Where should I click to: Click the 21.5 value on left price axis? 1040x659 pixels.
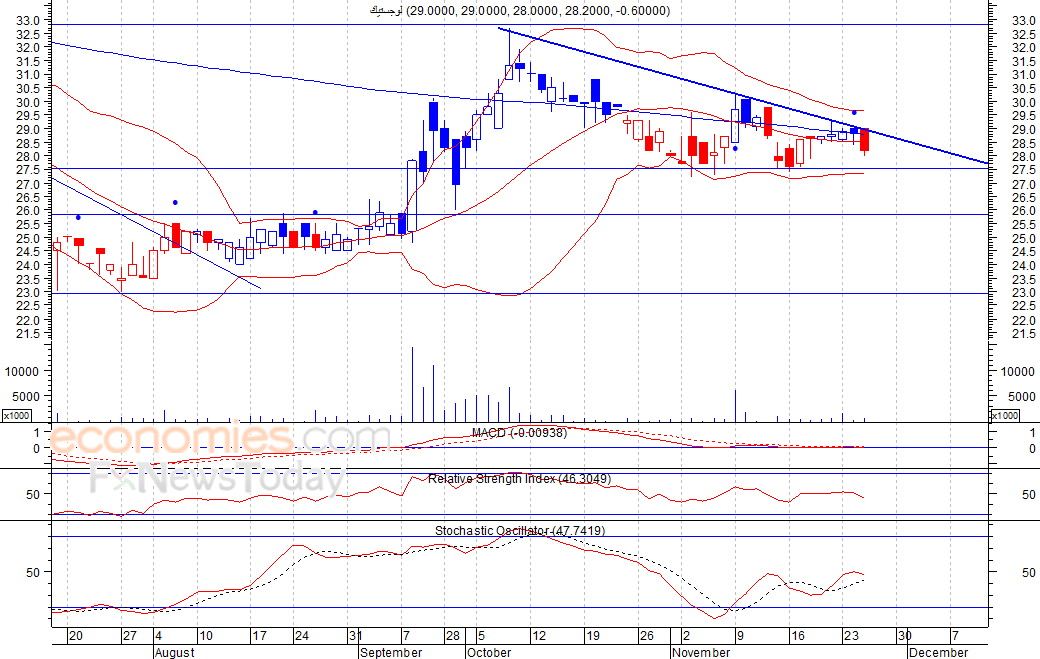coord(27,333)
